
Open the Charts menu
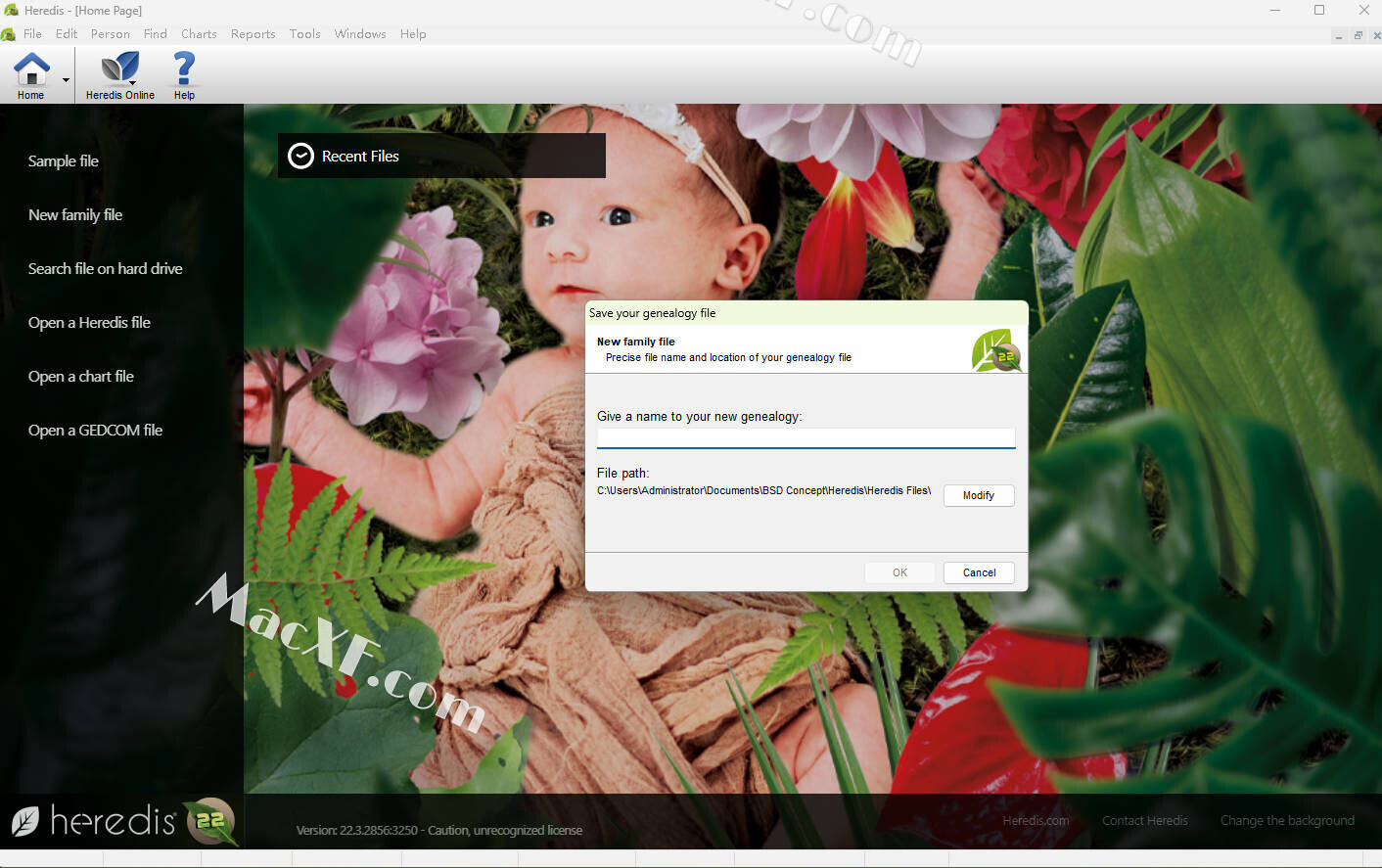point(199,34)
